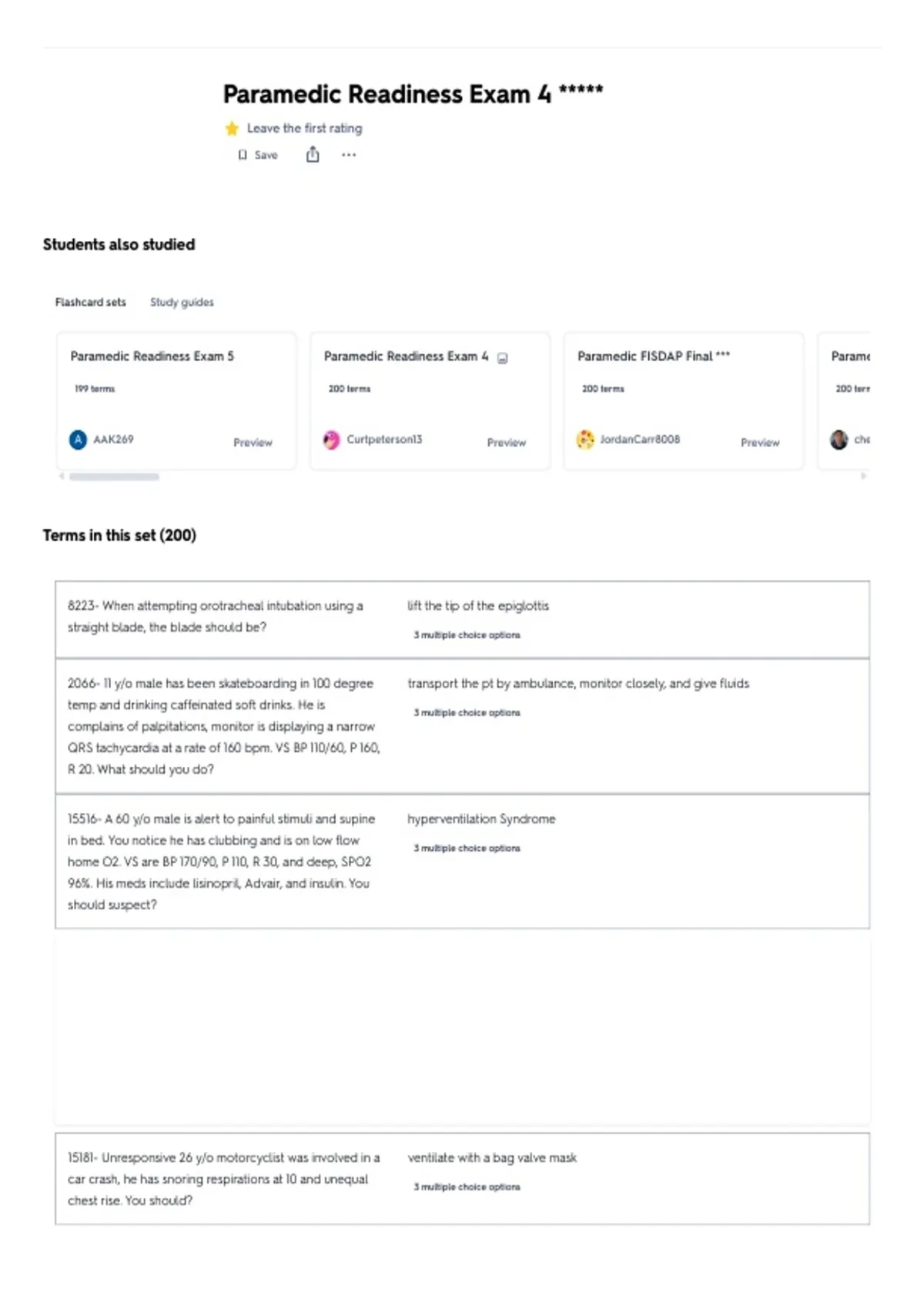Switch to the Study guides tab
Screen dimensions: 924x1309
182,303
